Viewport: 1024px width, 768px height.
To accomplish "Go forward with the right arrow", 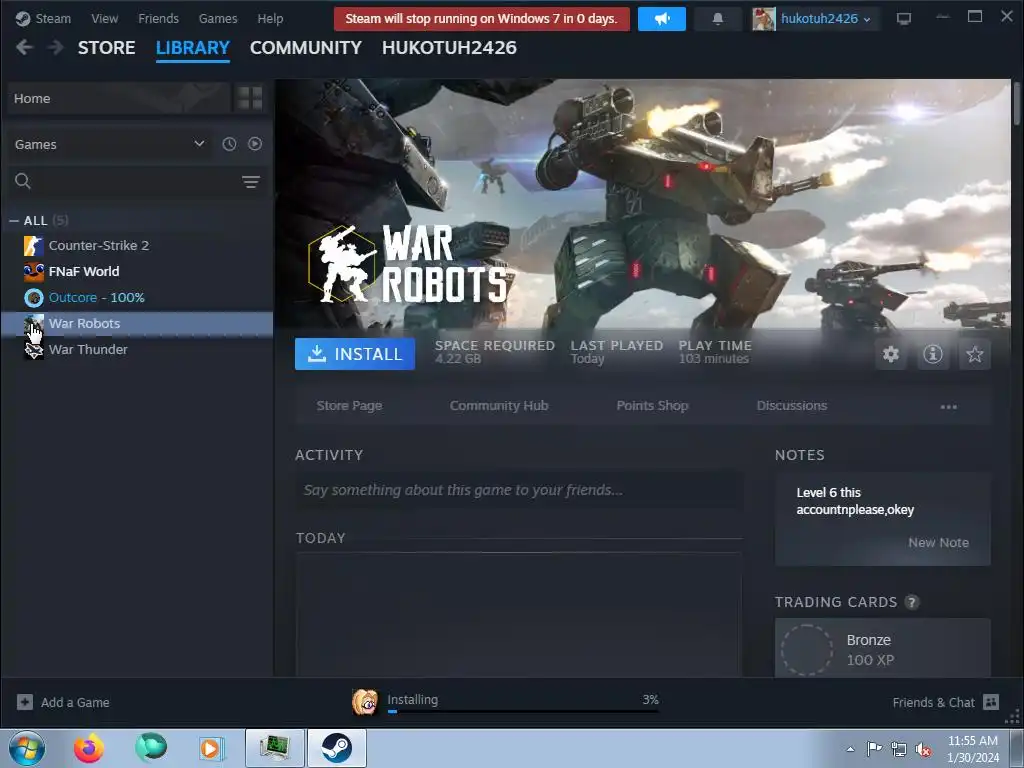I will (x=56, y=47).
